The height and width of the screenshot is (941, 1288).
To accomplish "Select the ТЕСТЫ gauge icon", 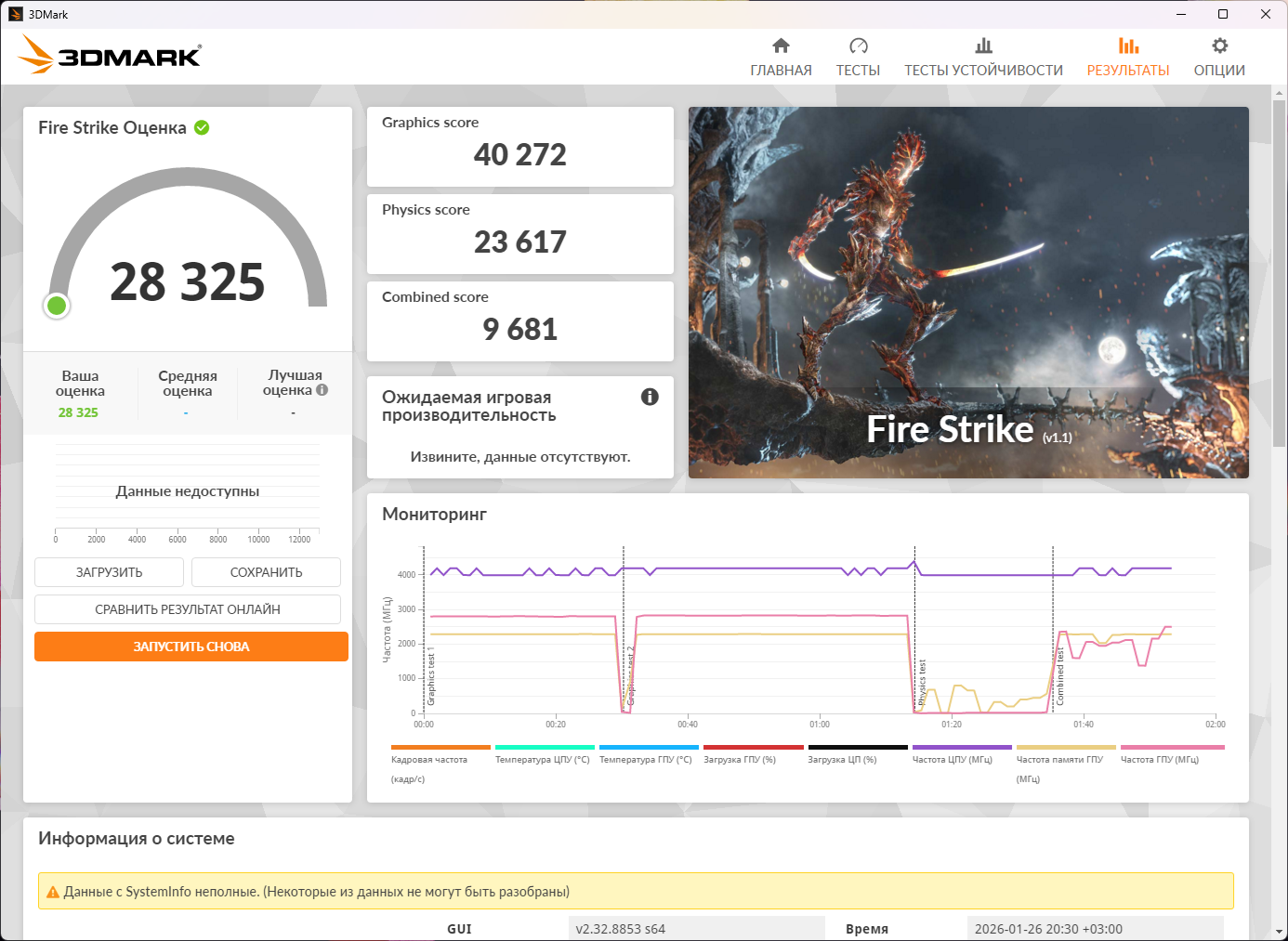I will [858, 46].
